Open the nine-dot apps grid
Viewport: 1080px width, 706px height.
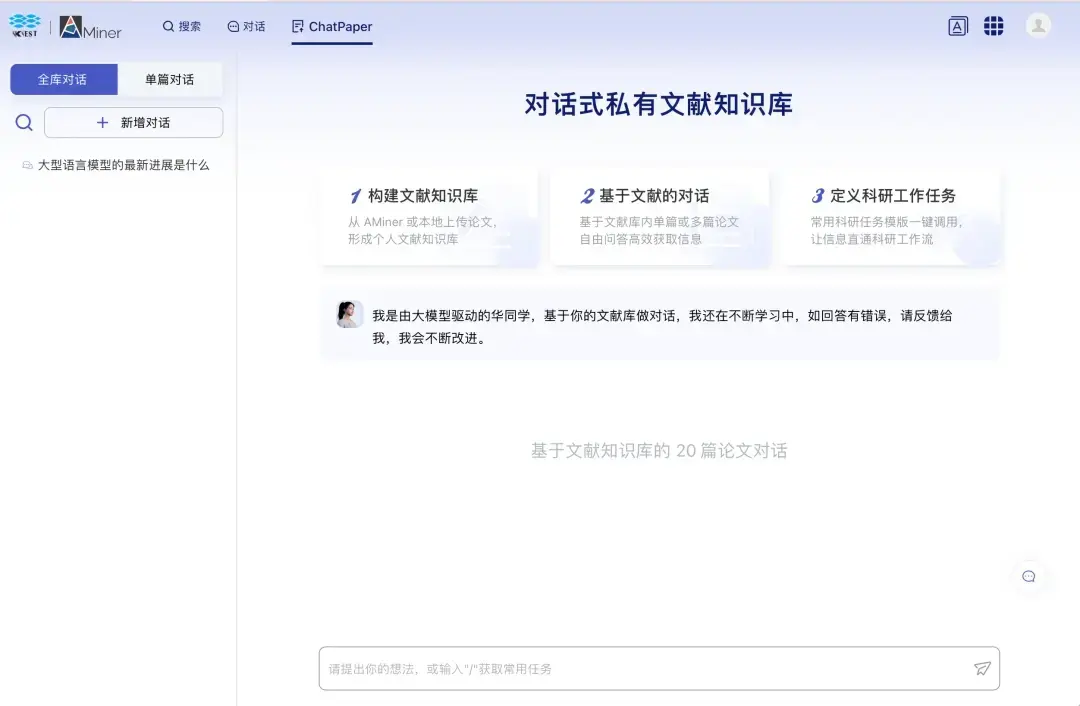pyautogui.click(x=993, y=26)
